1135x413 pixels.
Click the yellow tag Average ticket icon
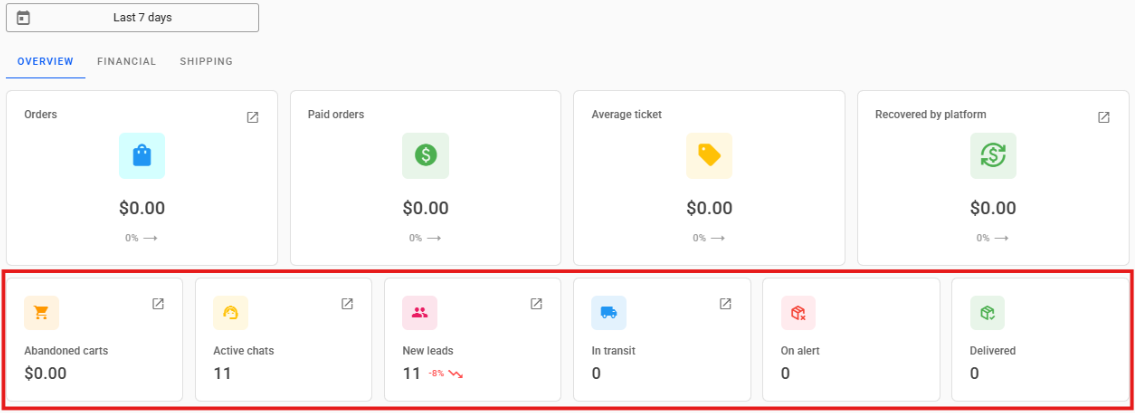(709, 156)
